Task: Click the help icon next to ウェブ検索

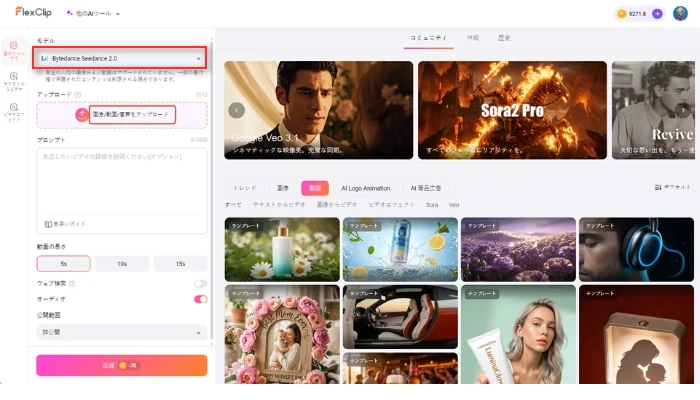Action: 72,283
